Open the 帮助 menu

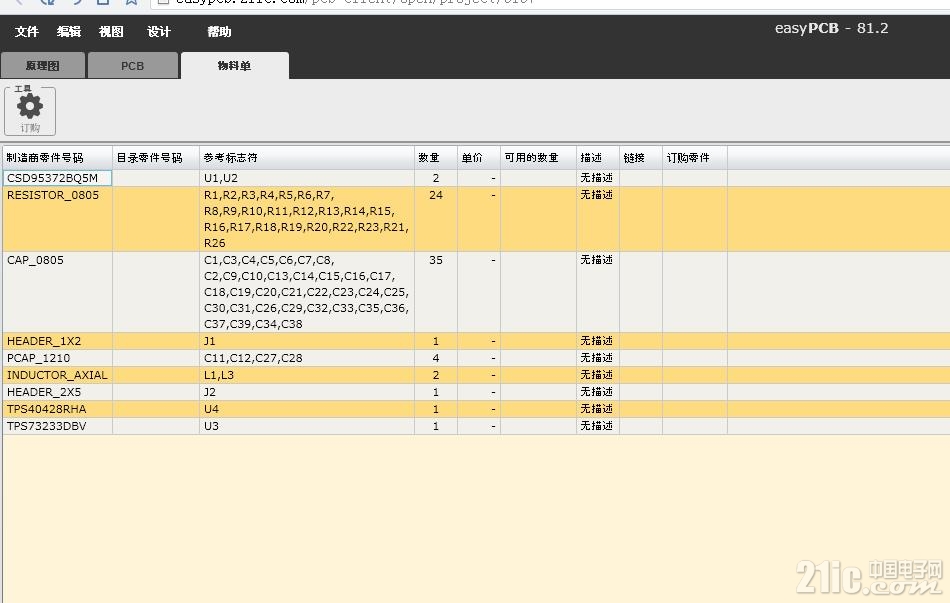click(x=219, y=32)
